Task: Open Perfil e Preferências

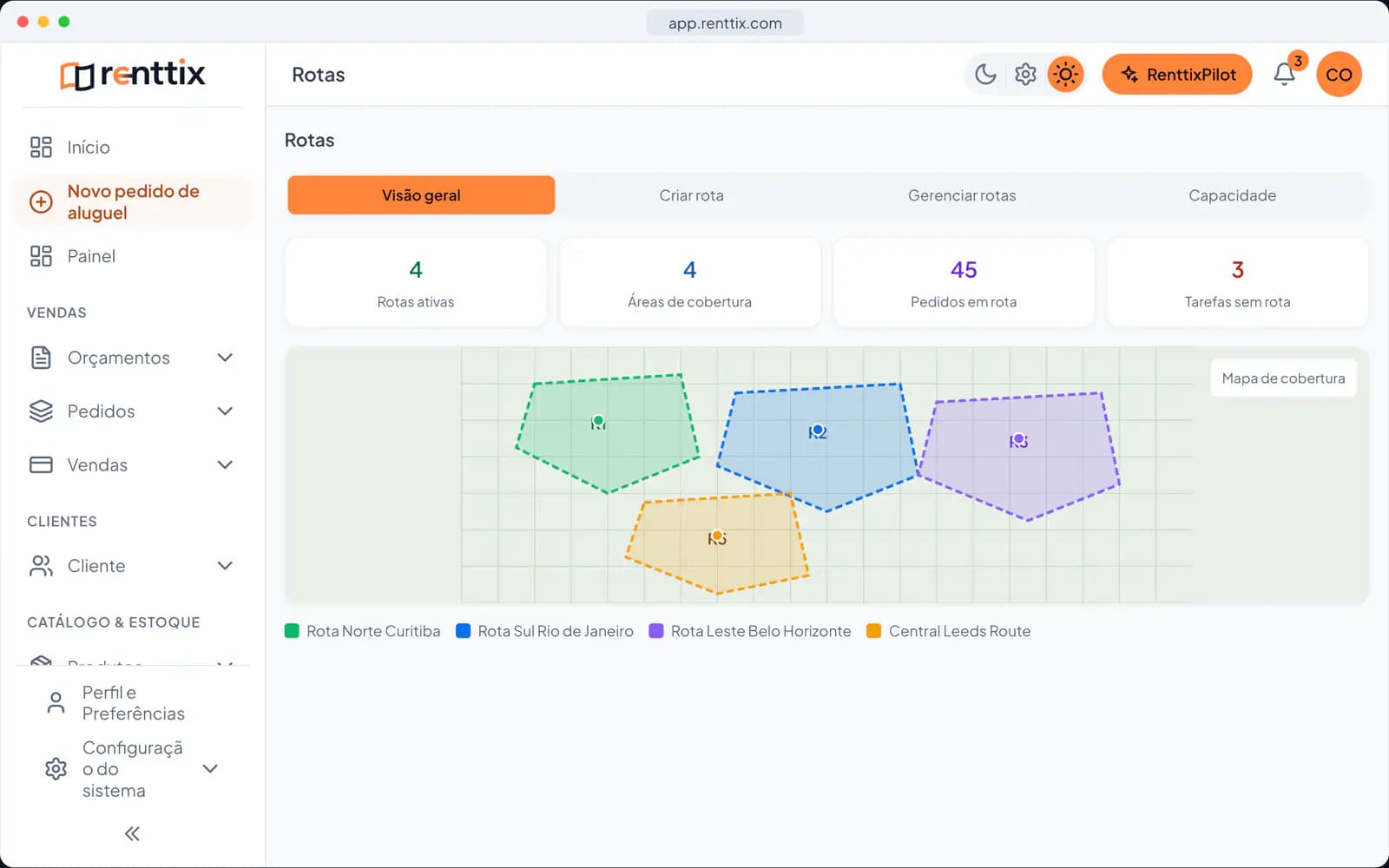Action: [133, 703]
